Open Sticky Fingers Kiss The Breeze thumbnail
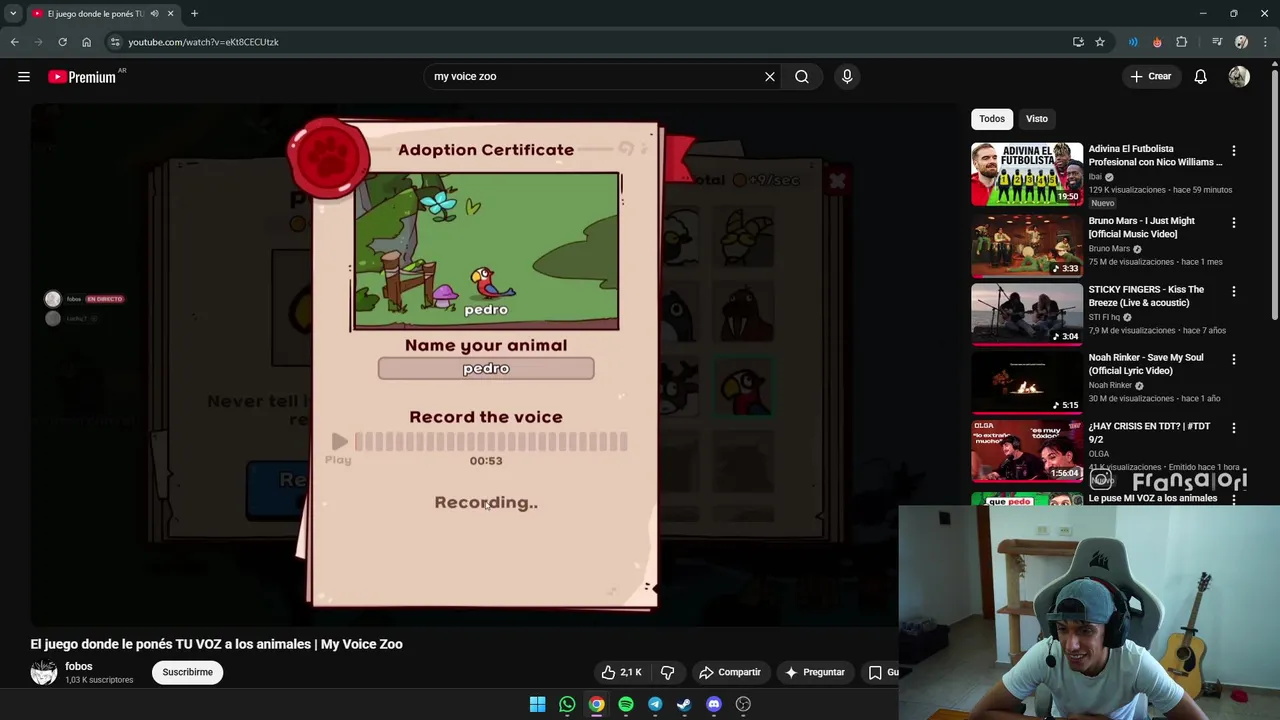Image resolution: width=1280 pixels, height=720 pixels. pos(1027,313)
